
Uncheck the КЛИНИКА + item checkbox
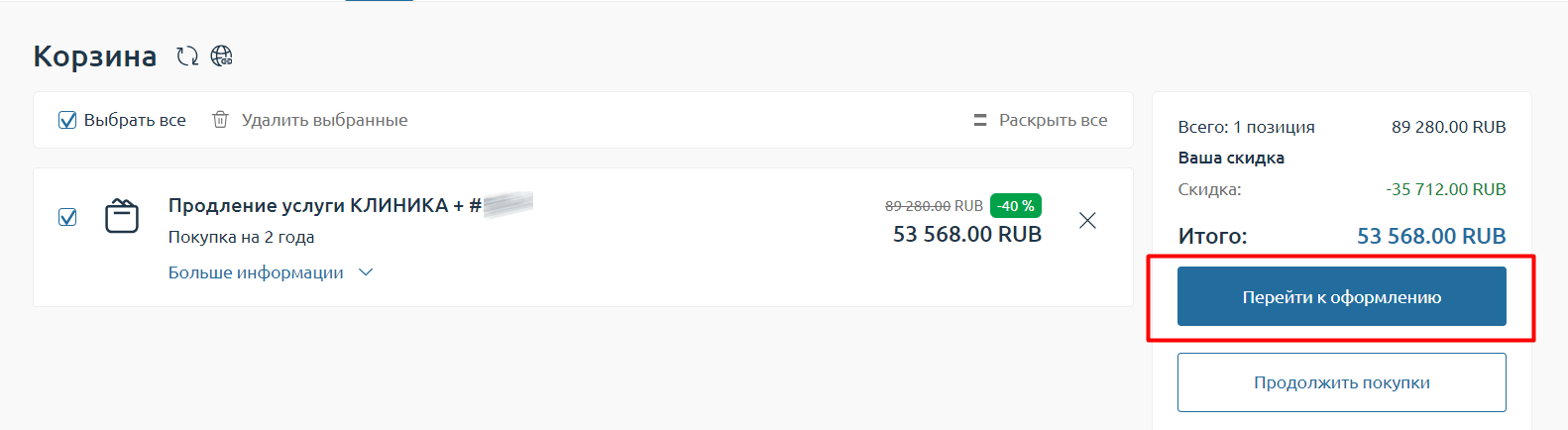(x=67, y=217)
